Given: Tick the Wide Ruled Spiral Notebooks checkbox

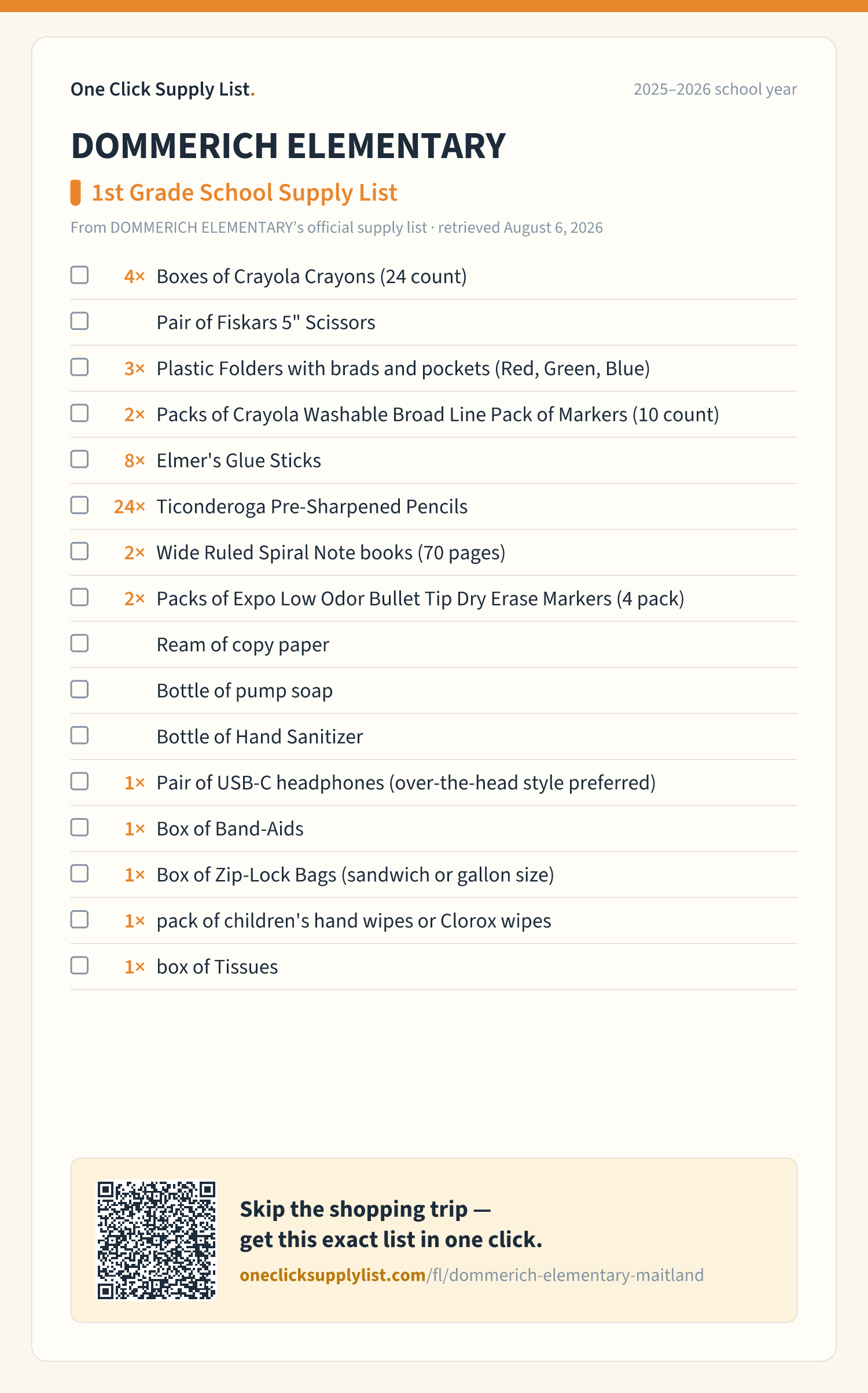Looking at the screenshot, I should tap(79, 551).
